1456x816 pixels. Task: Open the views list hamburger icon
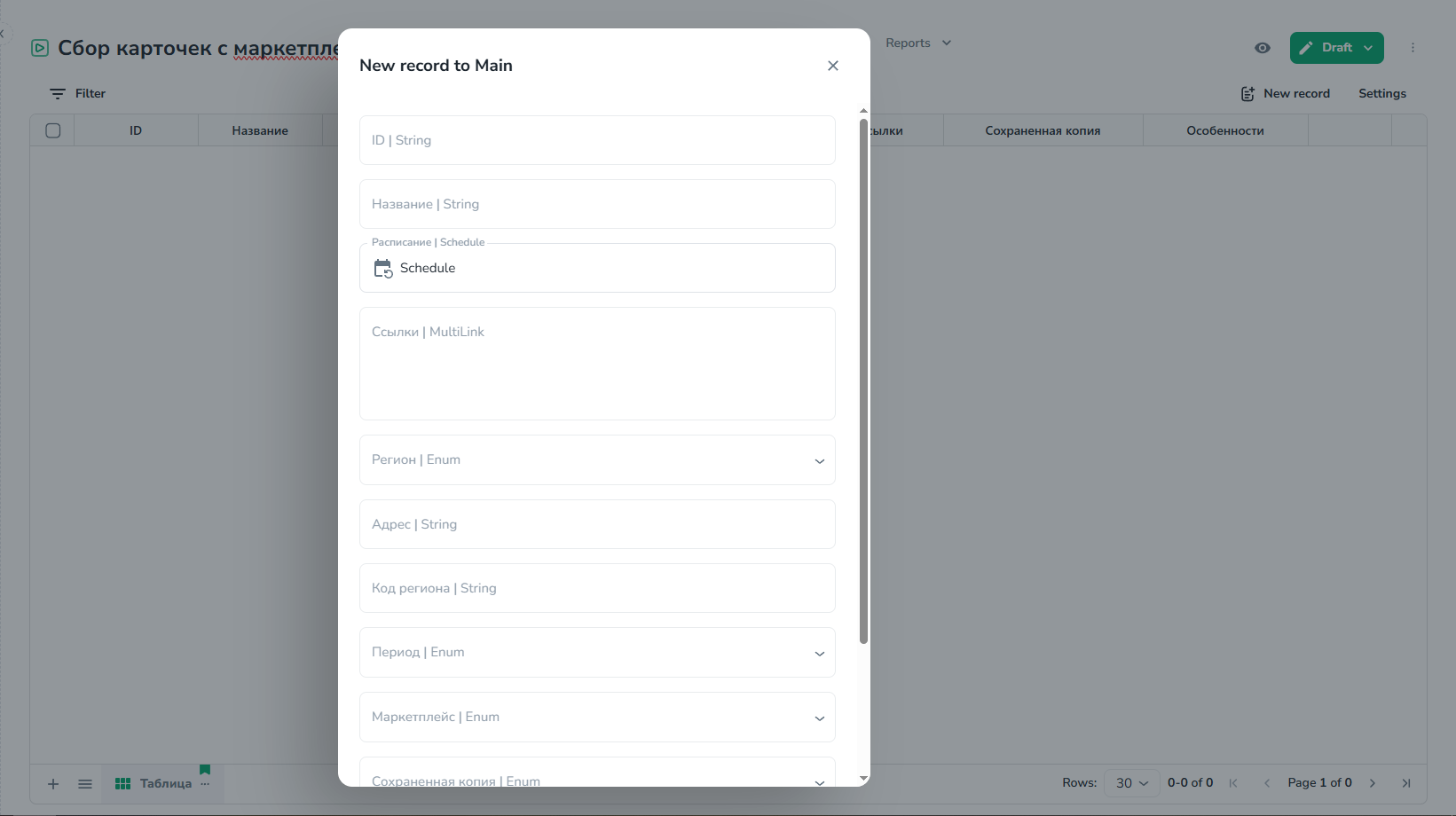pyautogui.click(x=85, y=784)
